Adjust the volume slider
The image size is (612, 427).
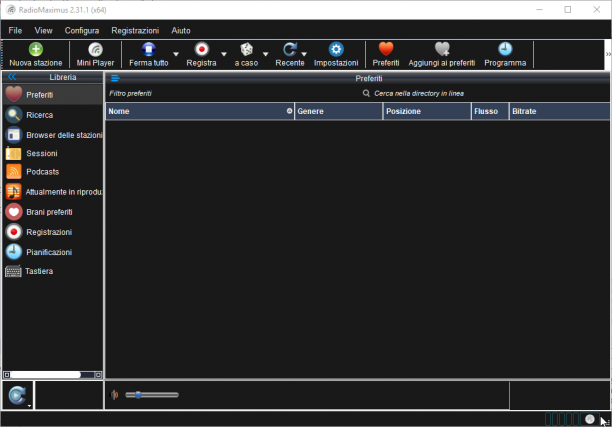152,395
